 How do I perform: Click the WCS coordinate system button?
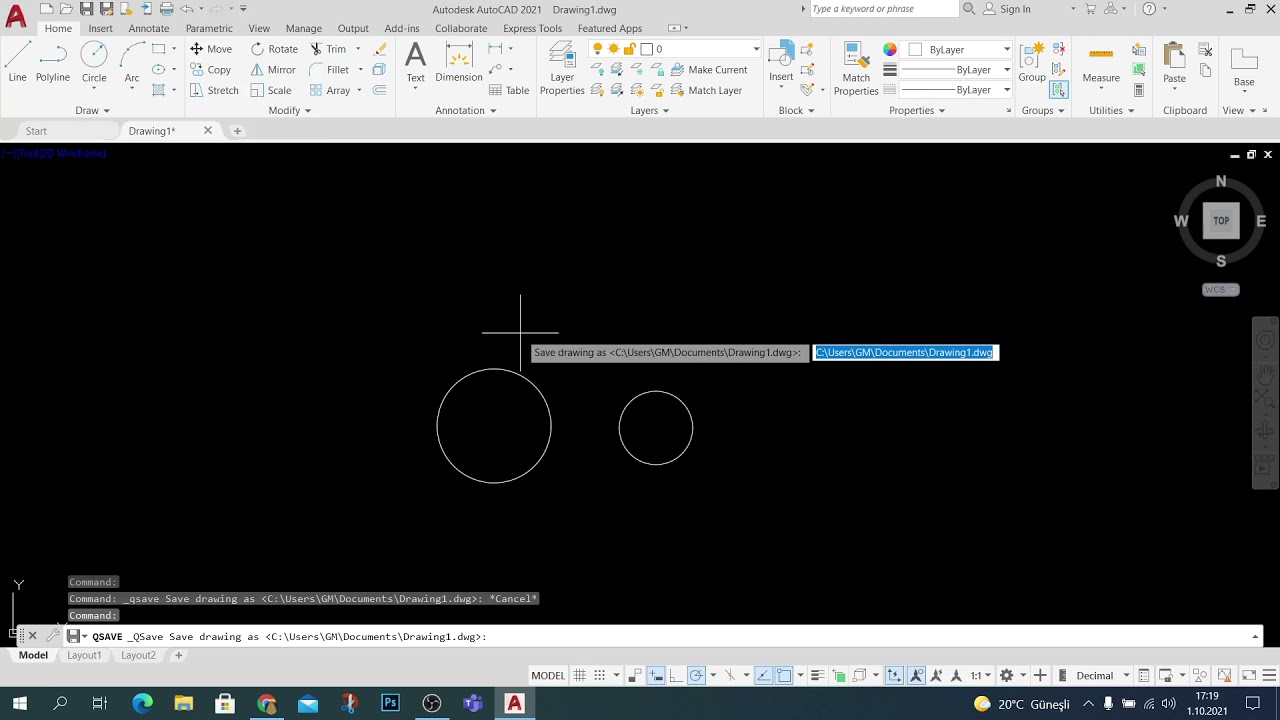coord(1220,290)
